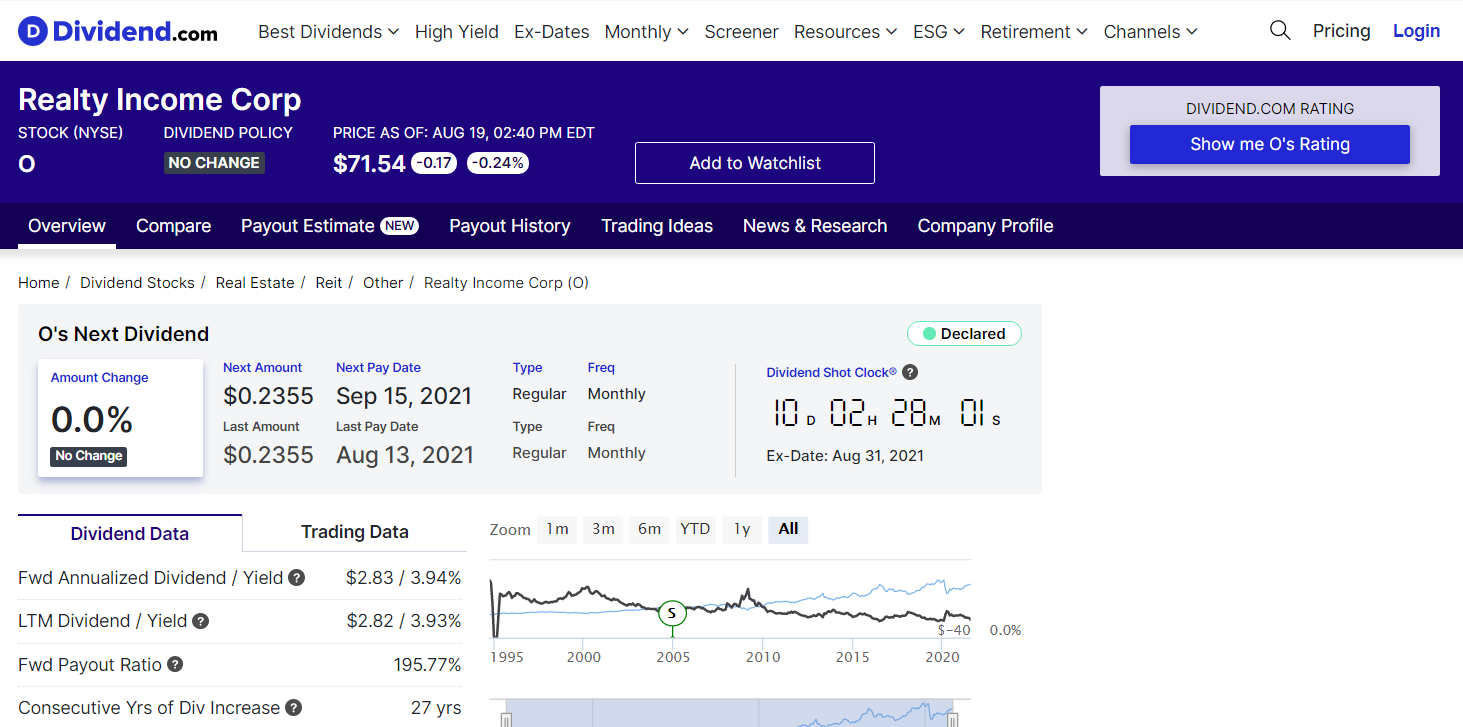Click the NEW badge on Payout Estimate
This screenshot has width=1463, height=727.
[400, 226]
